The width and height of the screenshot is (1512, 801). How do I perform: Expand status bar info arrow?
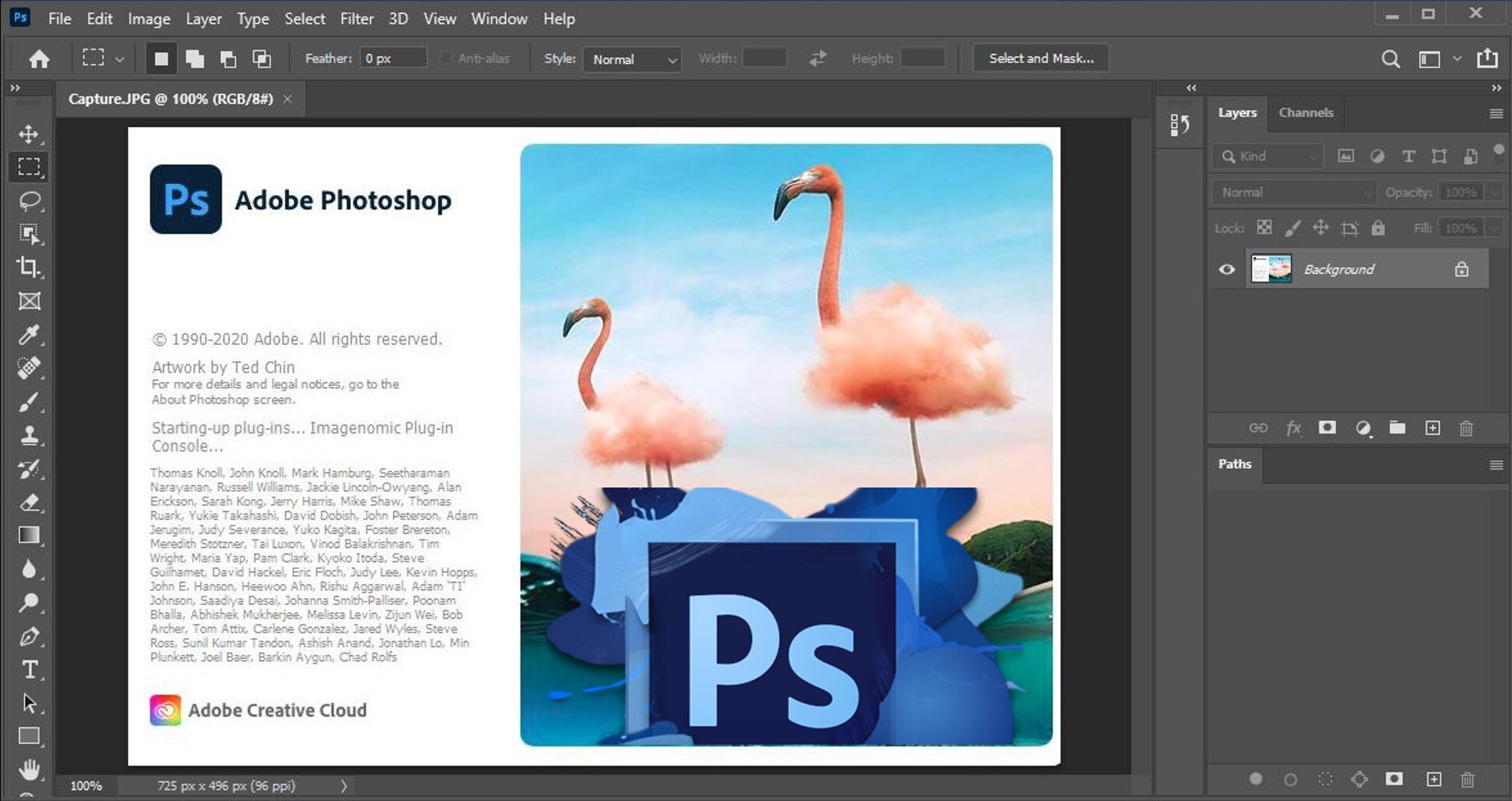coord(343,785)
